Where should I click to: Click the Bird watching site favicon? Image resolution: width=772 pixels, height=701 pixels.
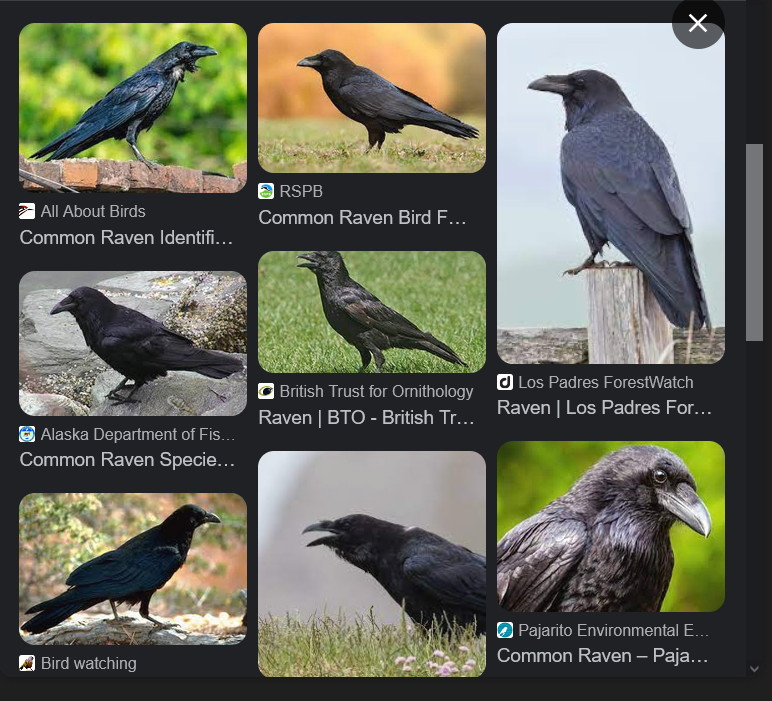click(27, 663)
